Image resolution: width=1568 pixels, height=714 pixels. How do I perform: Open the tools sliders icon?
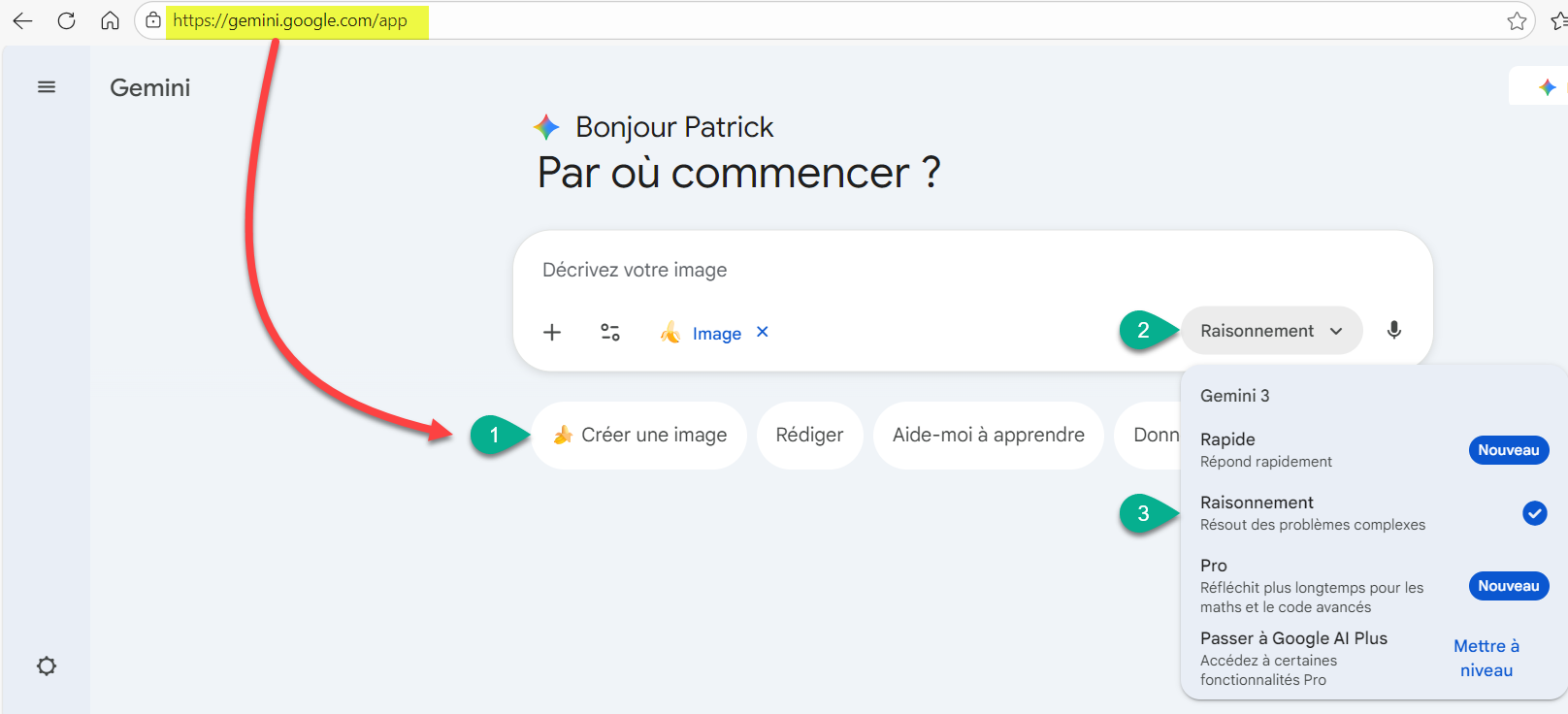(610, 333)
